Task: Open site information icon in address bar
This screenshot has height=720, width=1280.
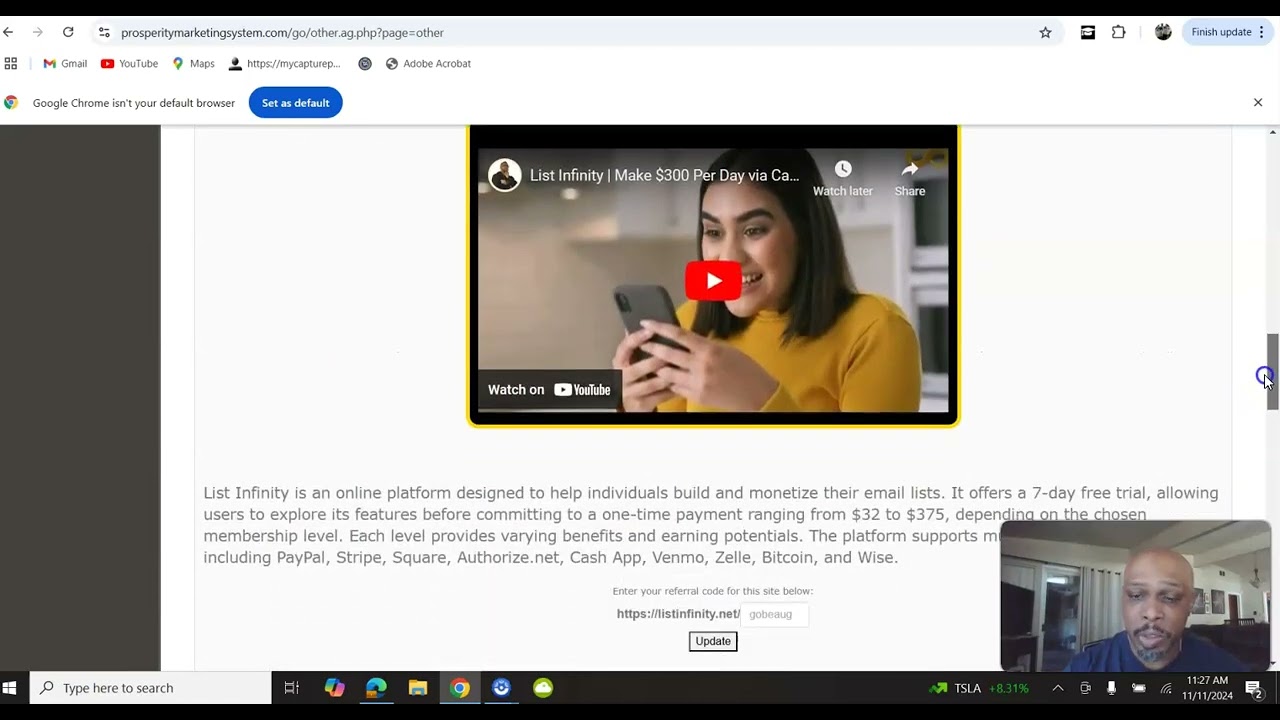Action: pos(104,32)
